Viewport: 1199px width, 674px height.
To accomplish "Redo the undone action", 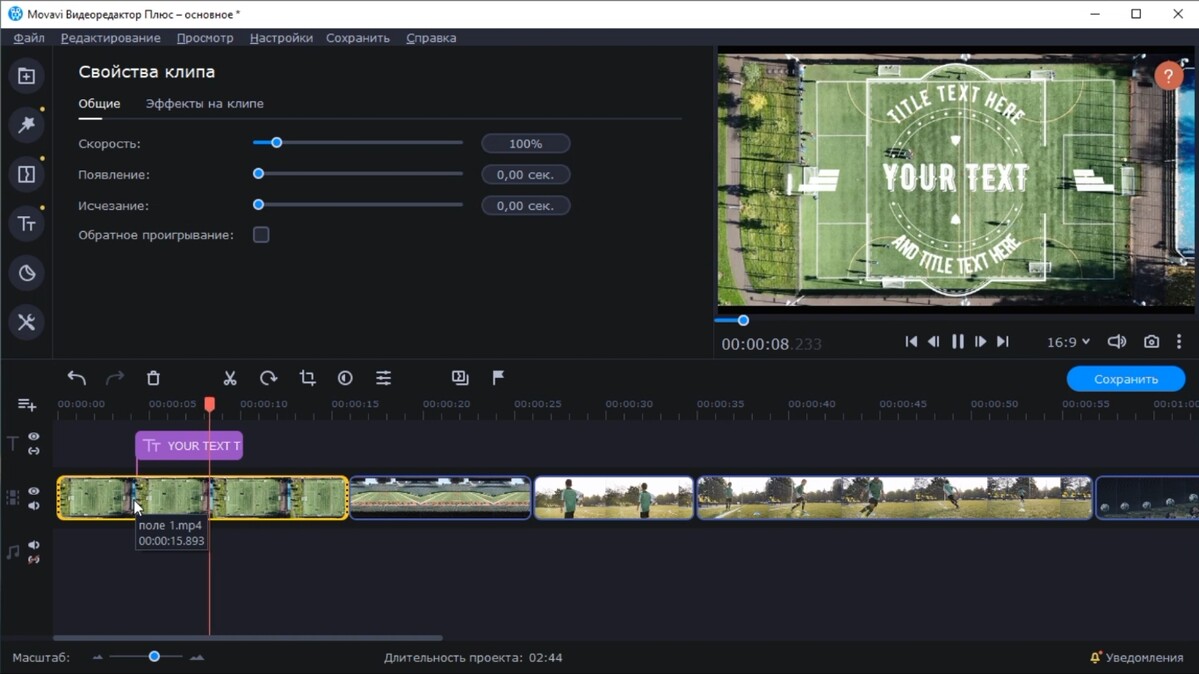I will 115,378.
